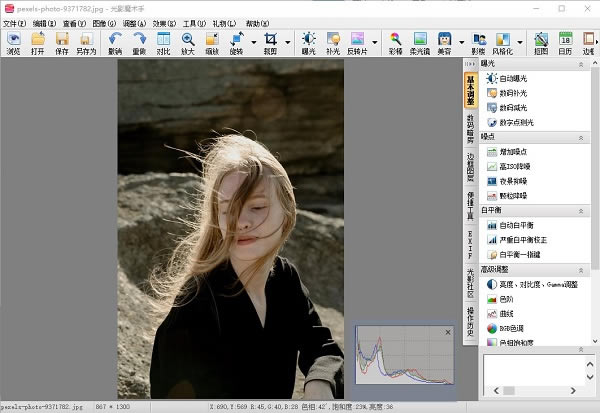The width and height of the screenshot is (600, 413).
Task: Open the 查看 menu
Action: pyautogui.click(x=74, y=24)
